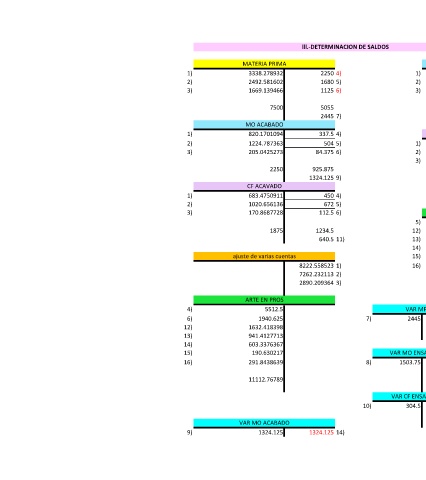Select the orange ajuste de varias cuentas header
The height and width of the screenshot is (480, 426).
tap(264, 256)
